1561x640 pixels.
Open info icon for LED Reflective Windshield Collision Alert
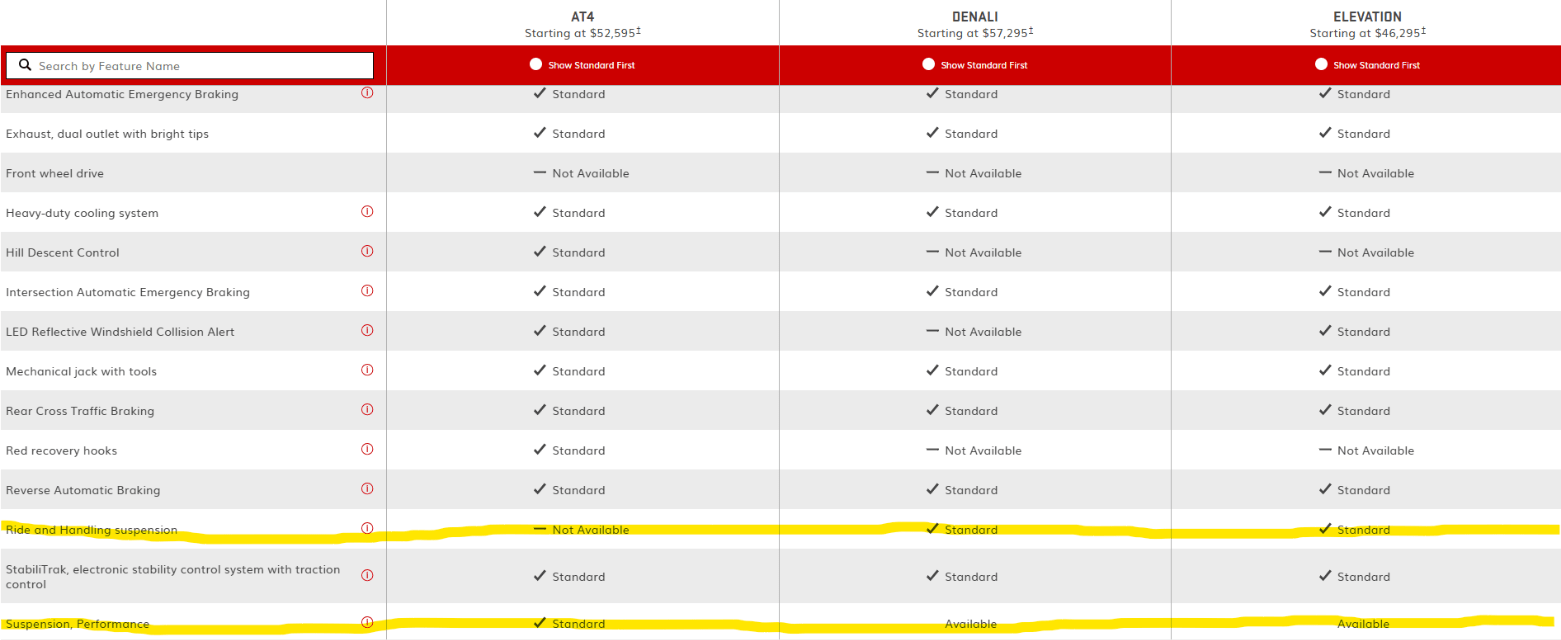pos(367,330)
